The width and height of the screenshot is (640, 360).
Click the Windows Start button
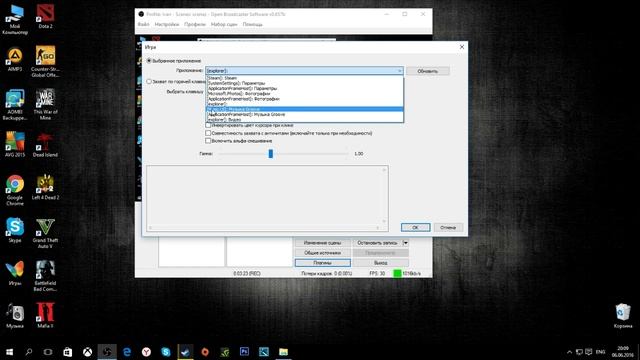9,352
